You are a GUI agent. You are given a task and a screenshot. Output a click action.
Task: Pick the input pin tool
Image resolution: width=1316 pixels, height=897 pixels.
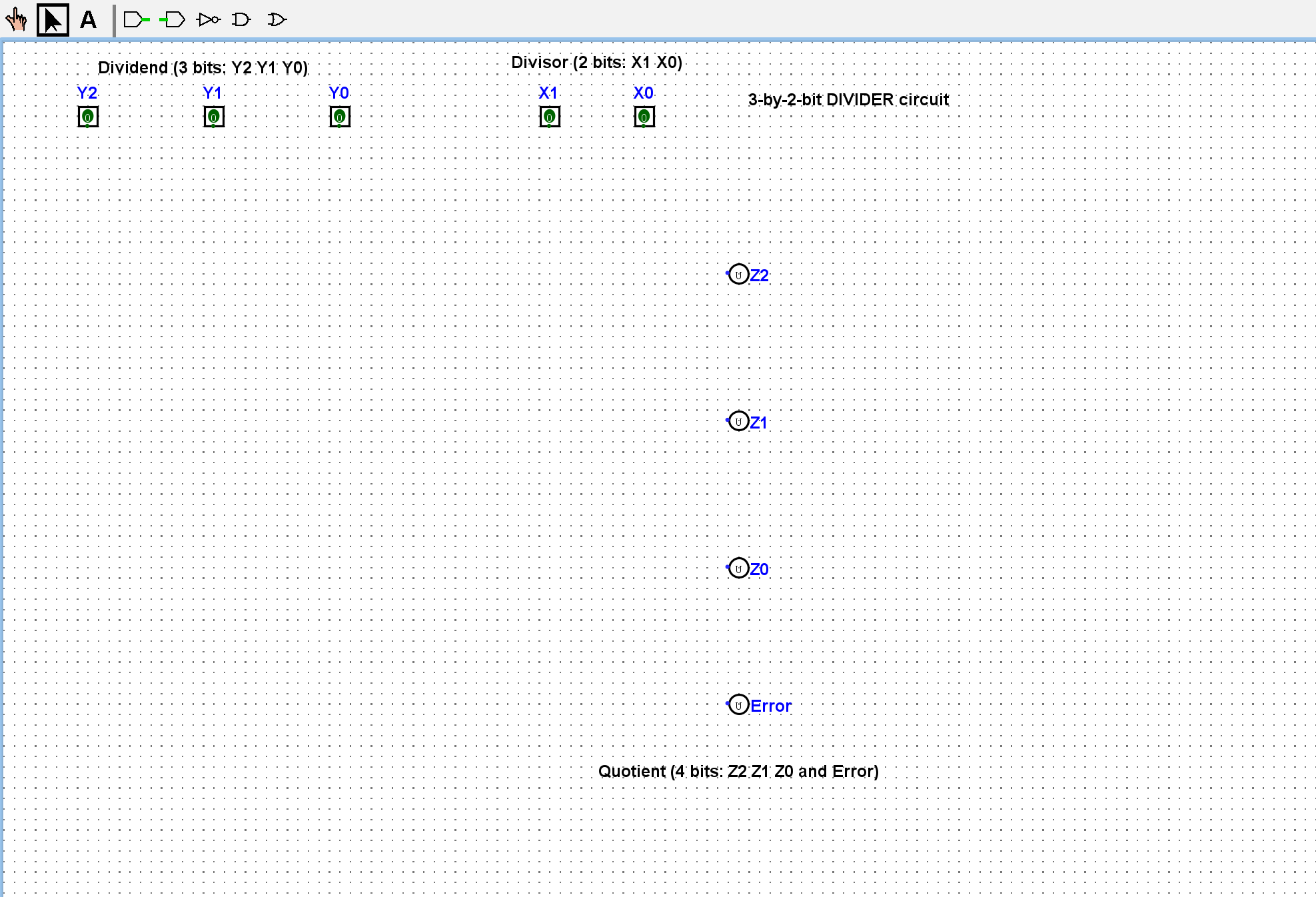[136, 20]
